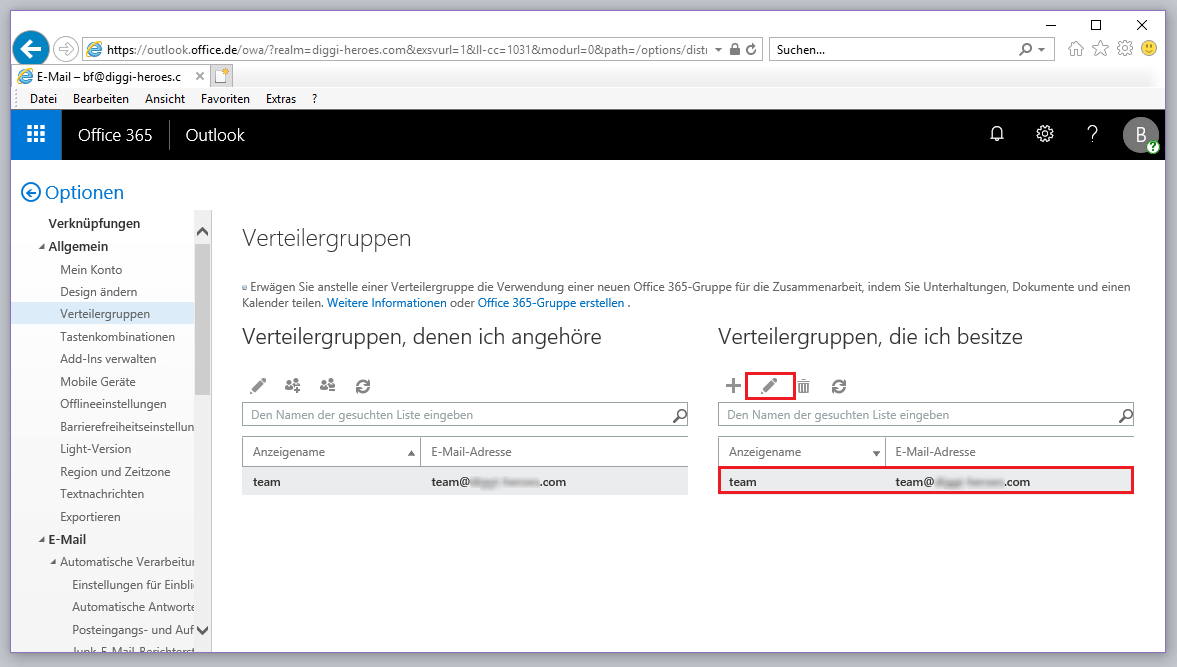This screenshot has height=667, width=1177.
Task: Edit the selected owned distribution group
Action: click(x=769, y=386)
